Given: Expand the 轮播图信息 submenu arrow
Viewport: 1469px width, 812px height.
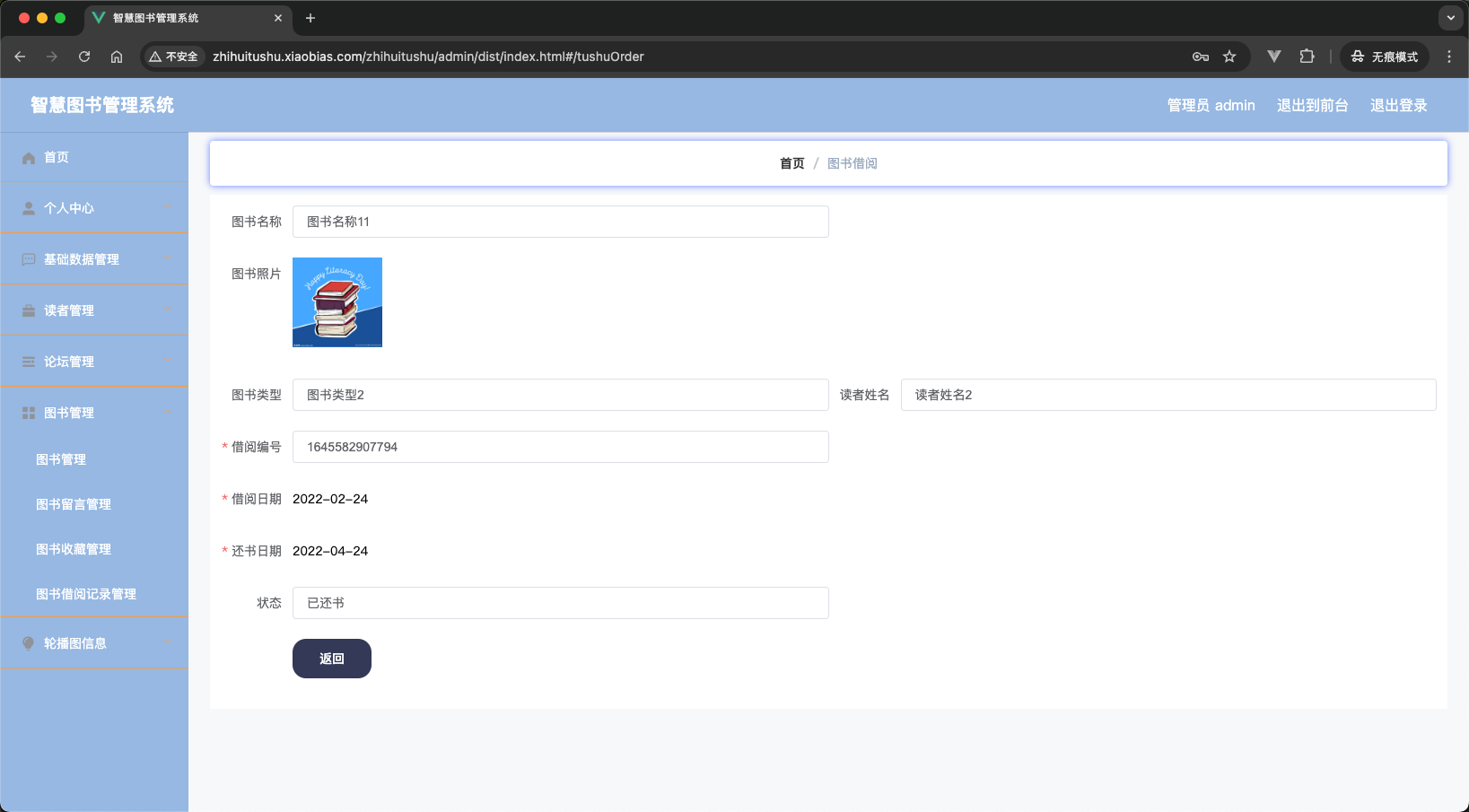Looking at the screenshot, I should click(167, 642).
